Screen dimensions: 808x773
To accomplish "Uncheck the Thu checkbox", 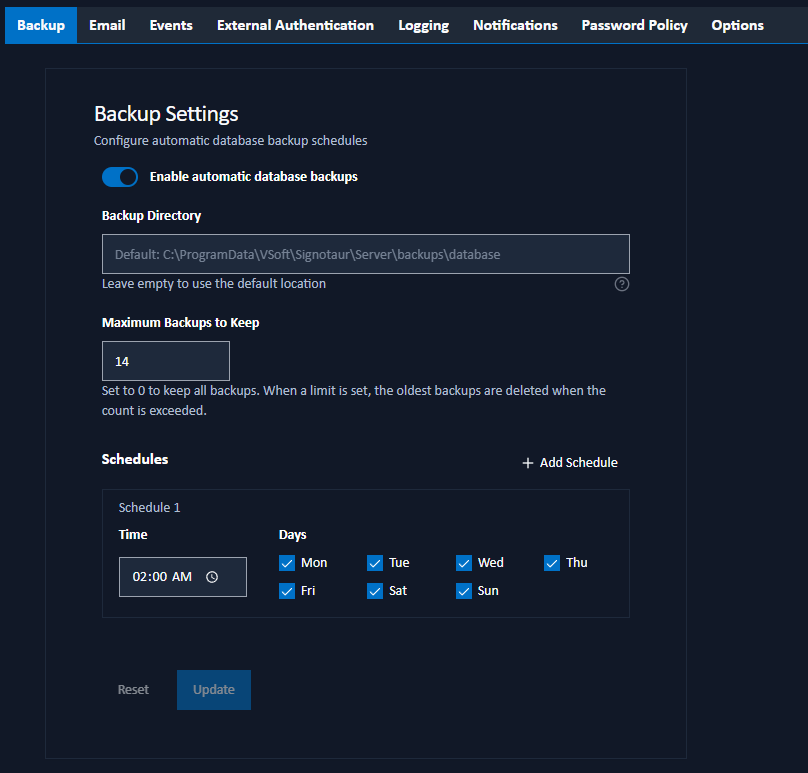I will click(x=552, y=563).
